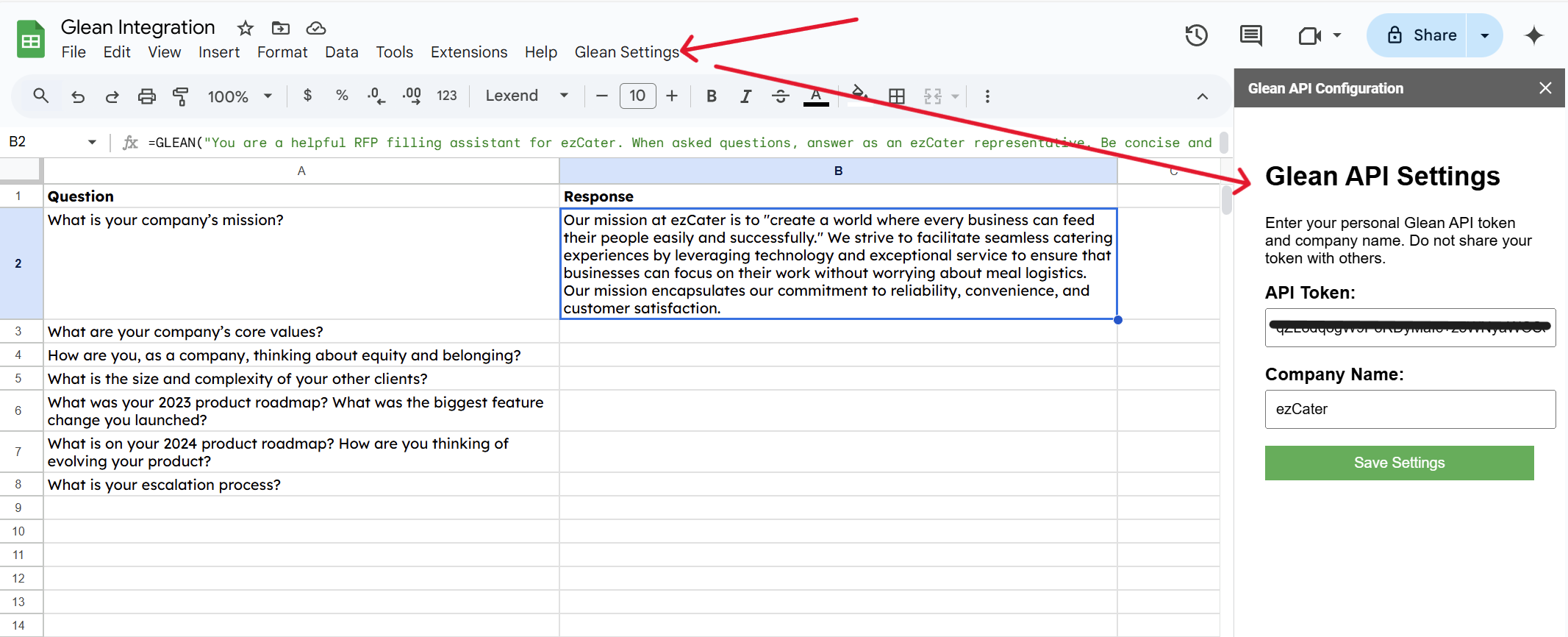1568x637 pixels.
Task: Open the comments panel icon
Action: click(1251, 35)
